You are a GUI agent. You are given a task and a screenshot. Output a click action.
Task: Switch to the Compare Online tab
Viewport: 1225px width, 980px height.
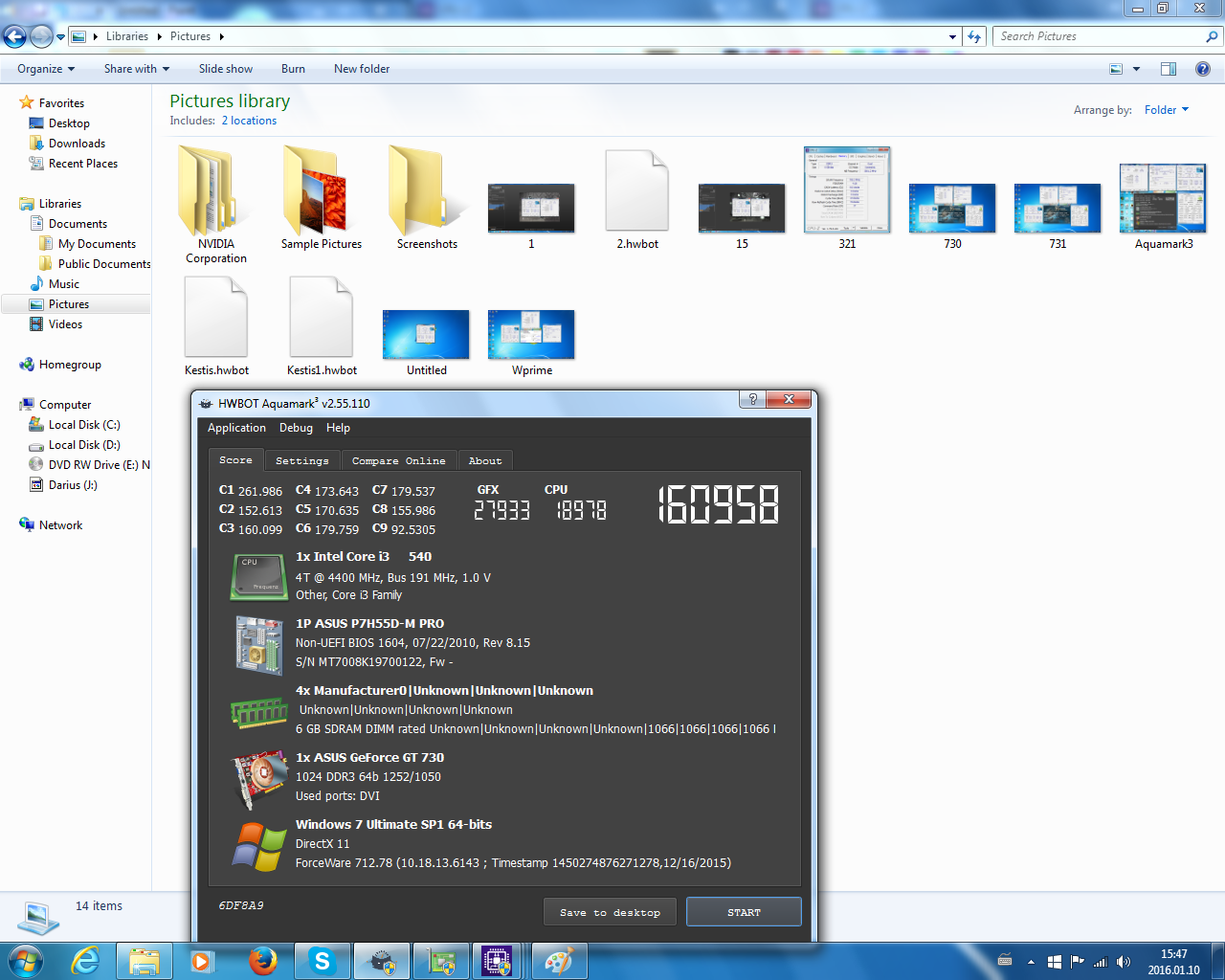398,460
